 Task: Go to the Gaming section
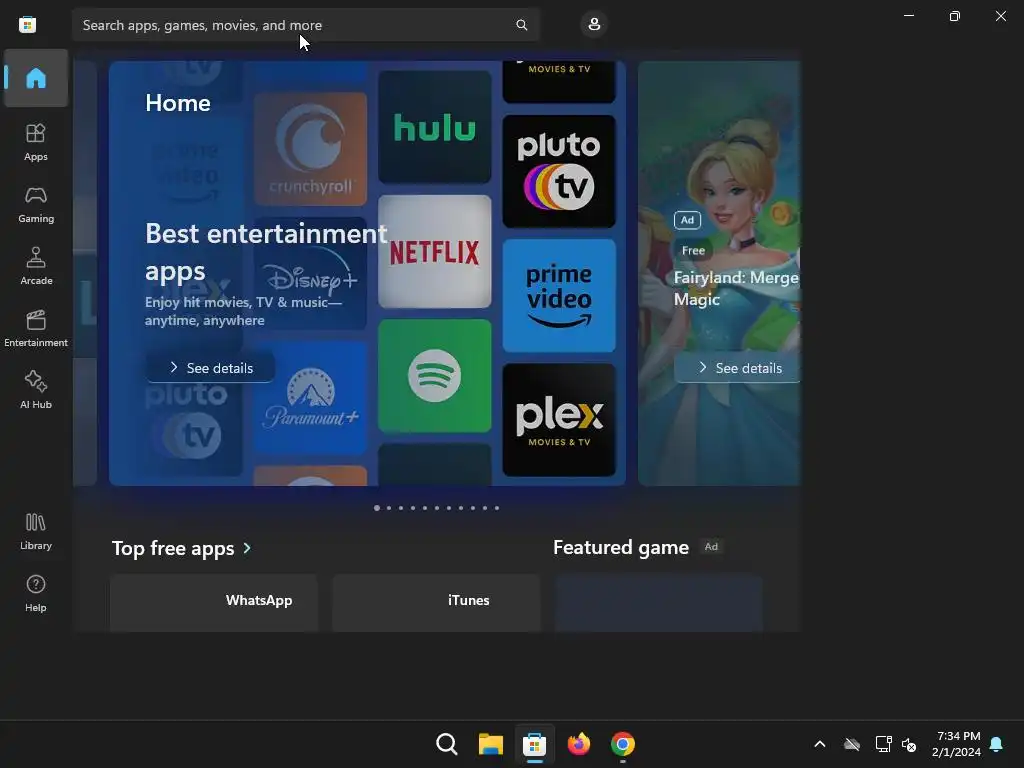[36, 204]
